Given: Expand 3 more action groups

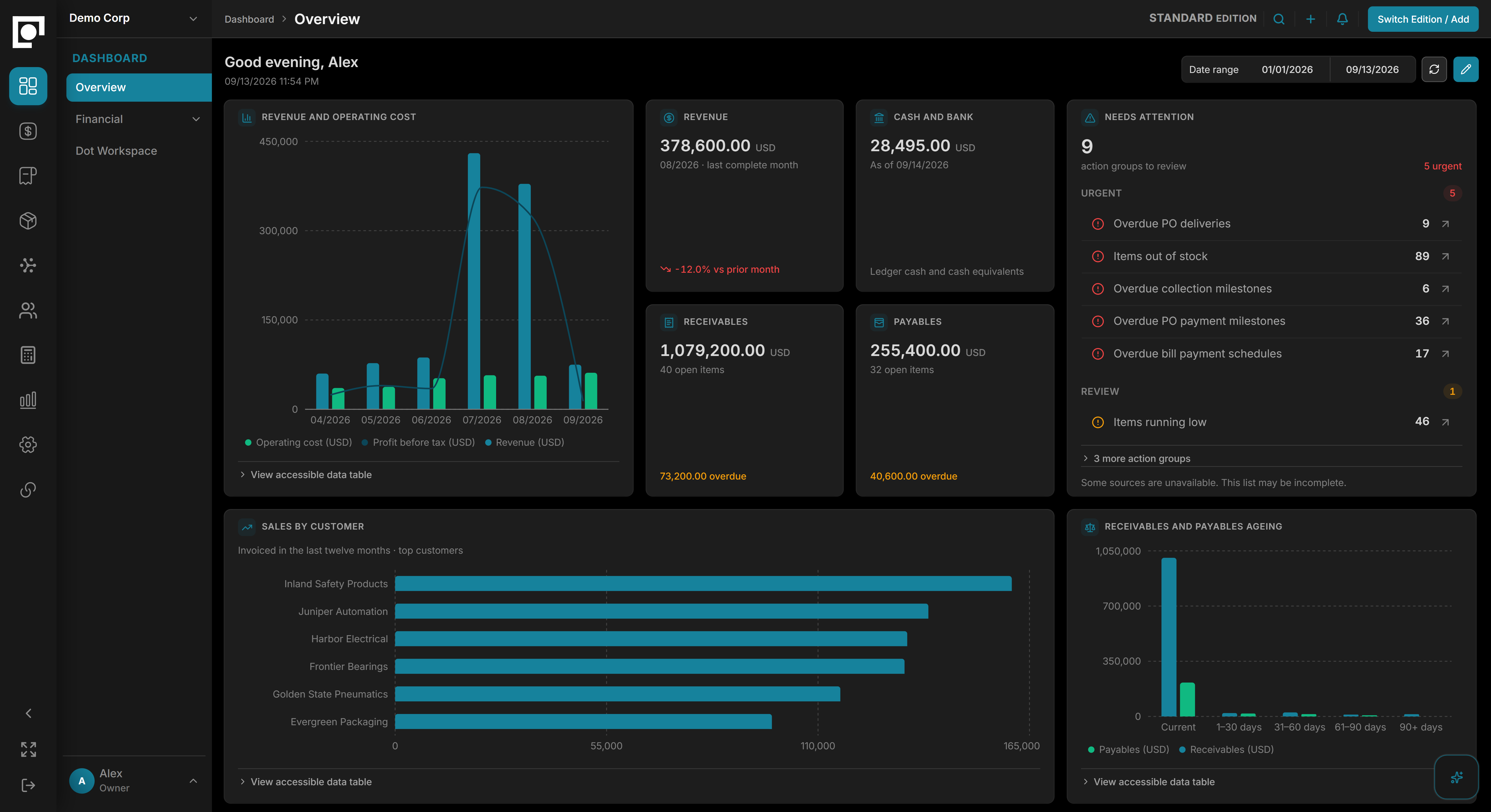Looking at the screenshot, I should tap(1136, 458).
